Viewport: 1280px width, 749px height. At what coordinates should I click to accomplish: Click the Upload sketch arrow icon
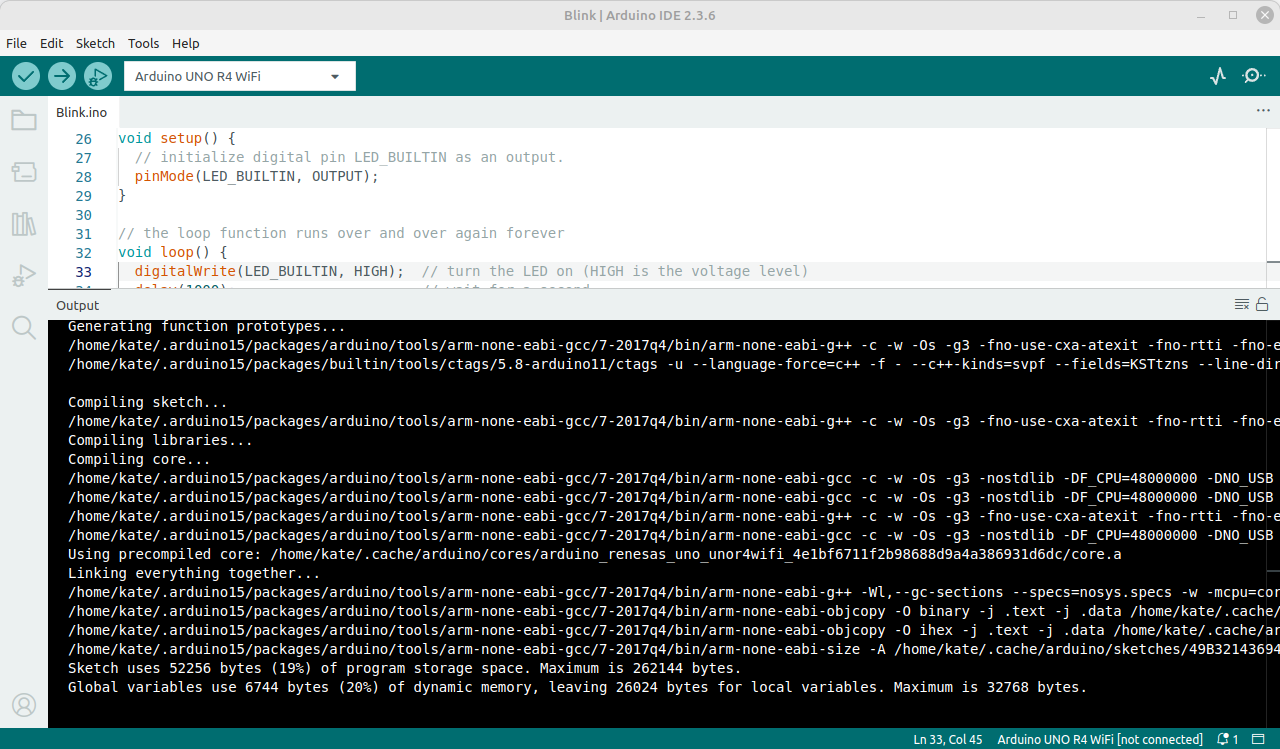click(61, 75)
